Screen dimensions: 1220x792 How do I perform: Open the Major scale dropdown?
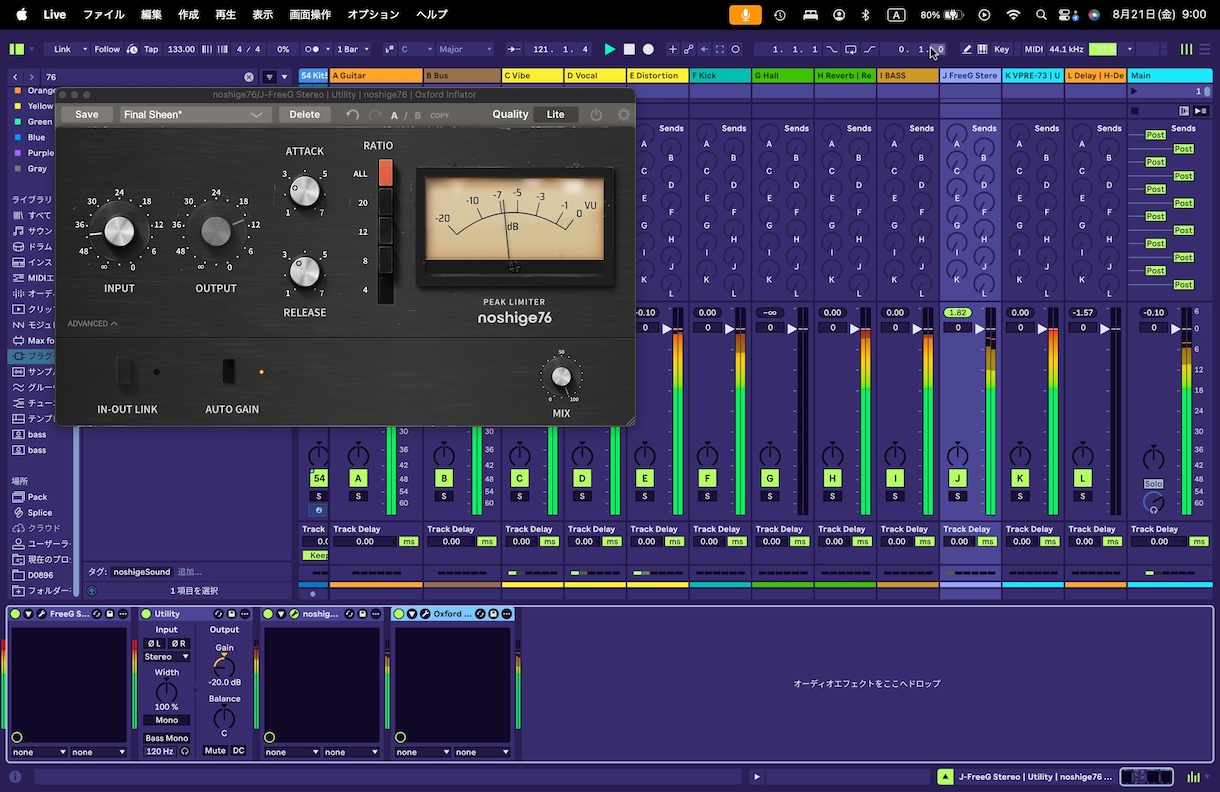pyautogui.click(x=465, y=49)
